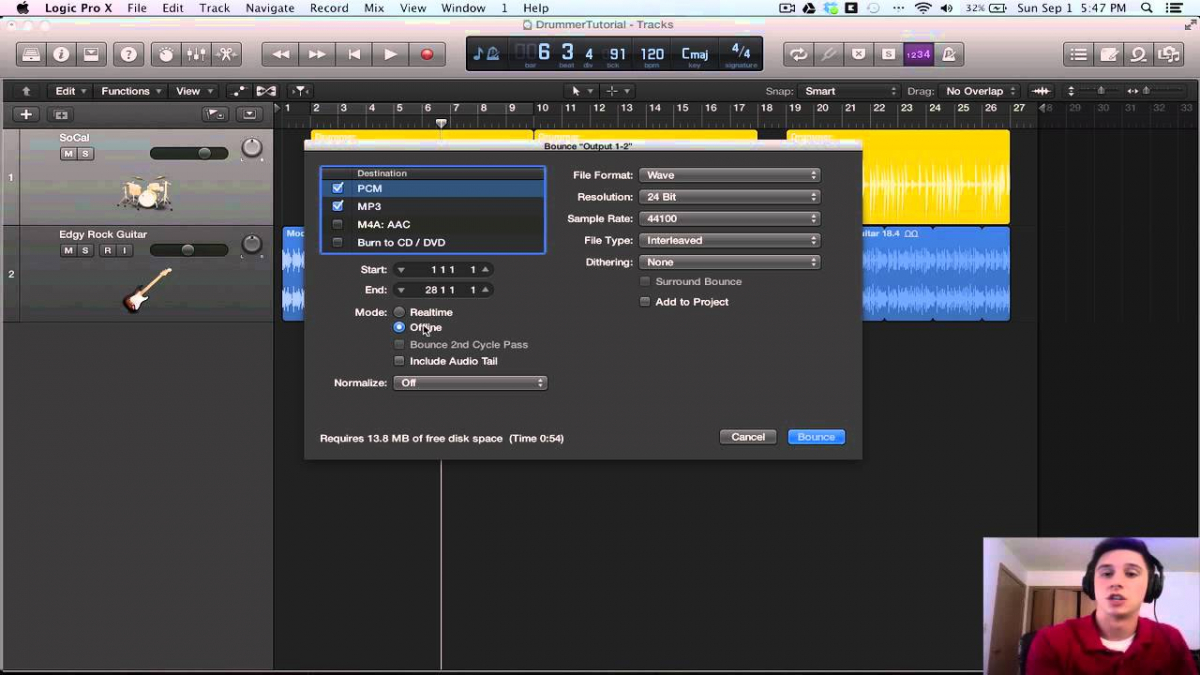Mute the Edgy Rock Guitar track

click(x=68, y=250)
